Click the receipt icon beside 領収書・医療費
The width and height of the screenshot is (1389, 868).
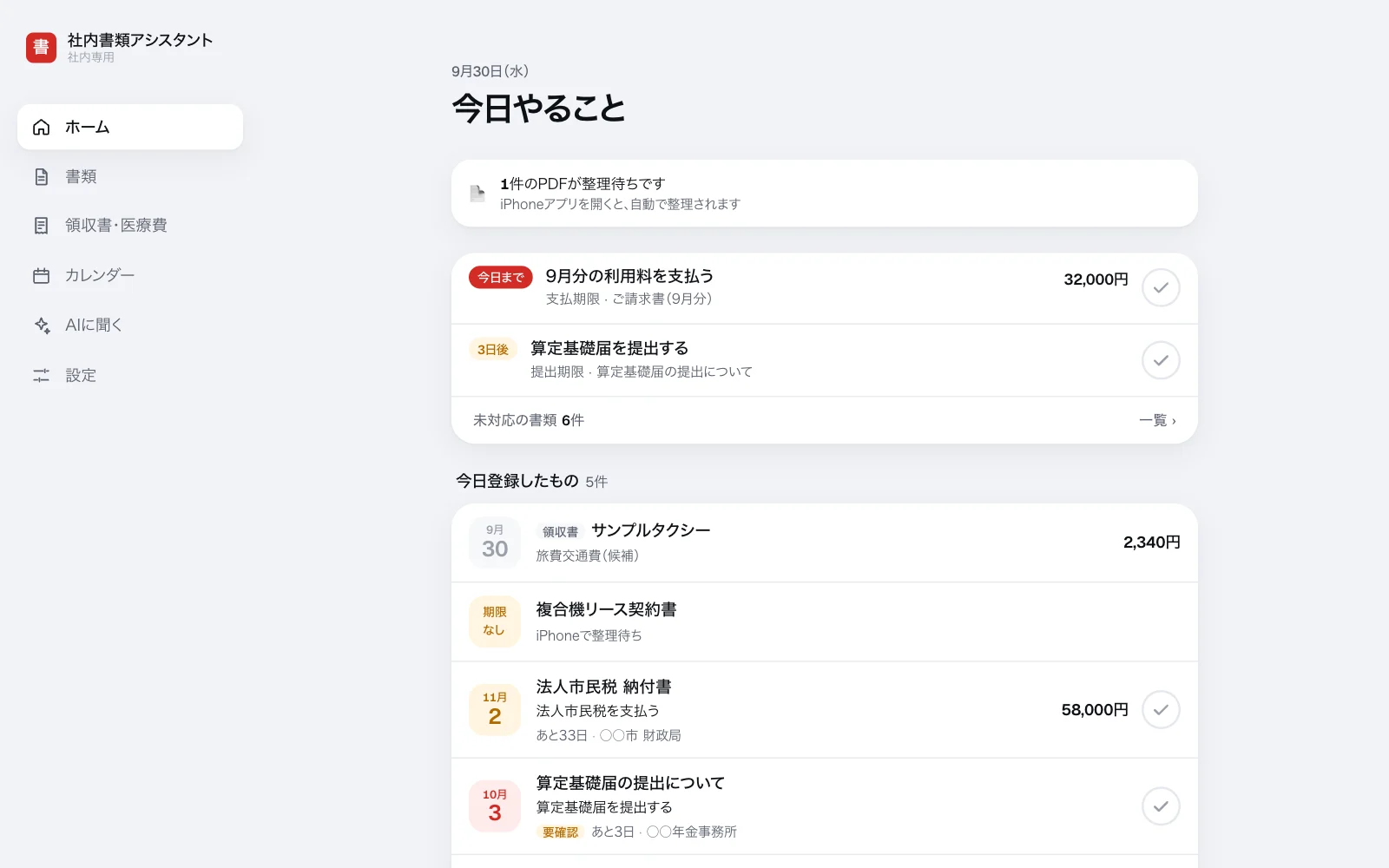(x=42, y=226)
